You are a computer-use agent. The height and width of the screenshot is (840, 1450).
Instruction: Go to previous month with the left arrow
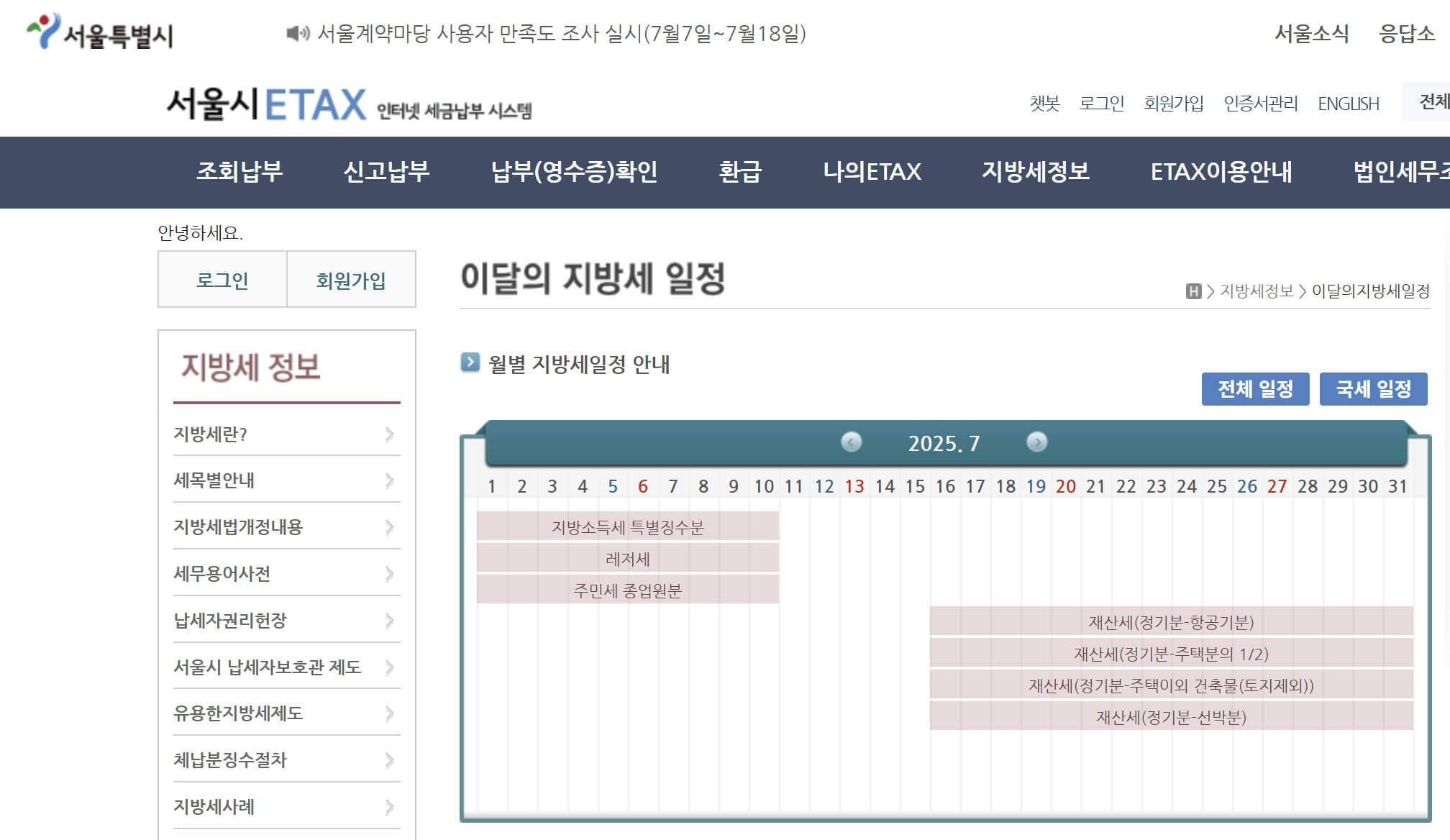(852, 444)
